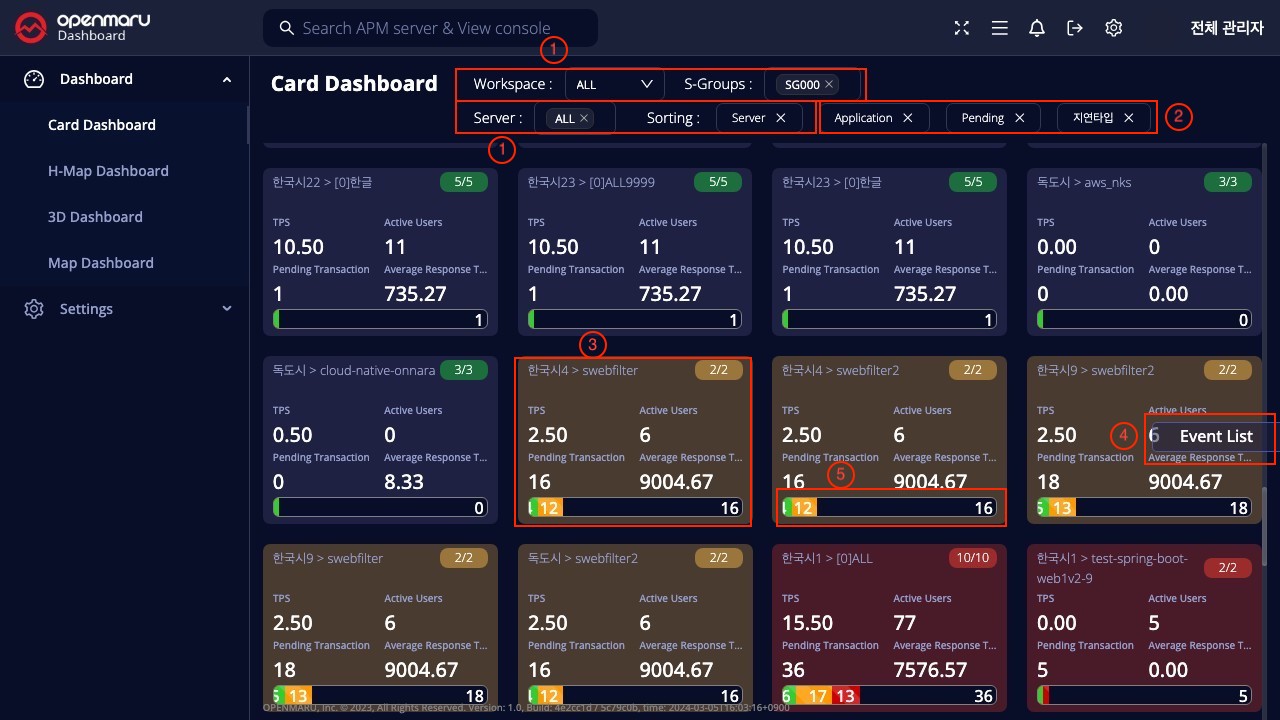Click the Event List button
Screen dimensions: 1280x720
tap(1214, 436)
